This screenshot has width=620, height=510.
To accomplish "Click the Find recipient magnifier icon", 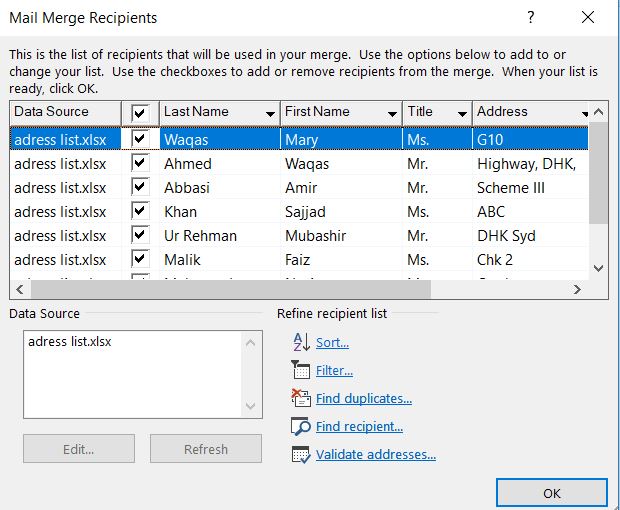I will 301,427.
